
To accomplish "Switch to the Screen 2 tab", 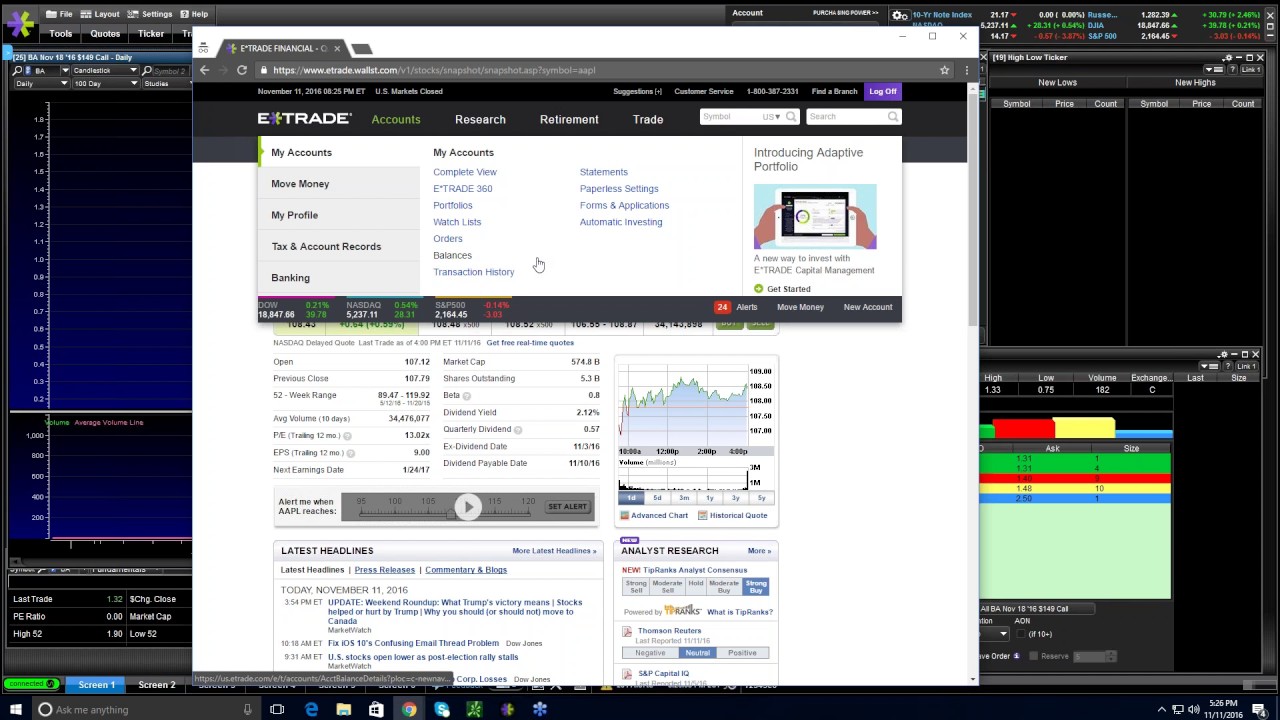I will pyautogui.click(x=157, y=685).
